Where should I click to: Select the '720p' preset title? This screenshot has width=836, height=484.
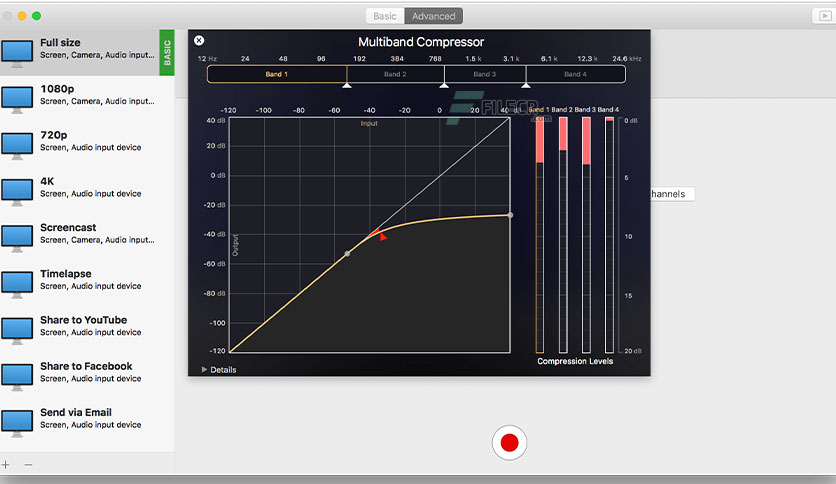(54, 135)
